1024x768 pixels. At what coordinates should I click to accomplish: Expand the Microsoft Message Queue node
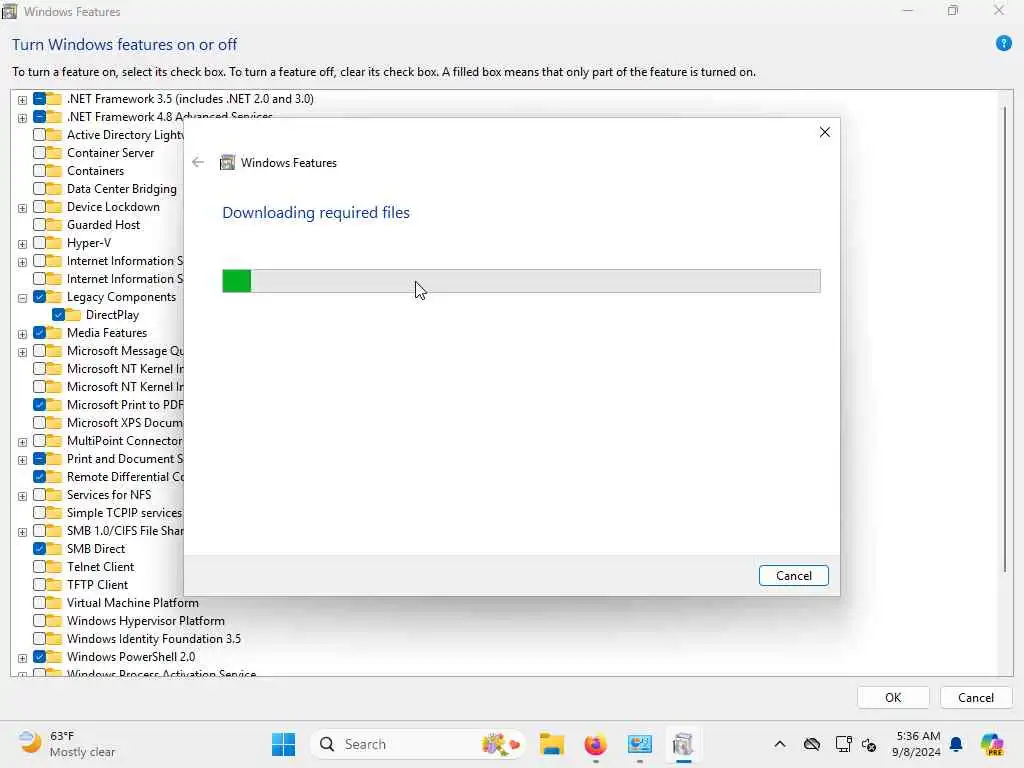22,353
